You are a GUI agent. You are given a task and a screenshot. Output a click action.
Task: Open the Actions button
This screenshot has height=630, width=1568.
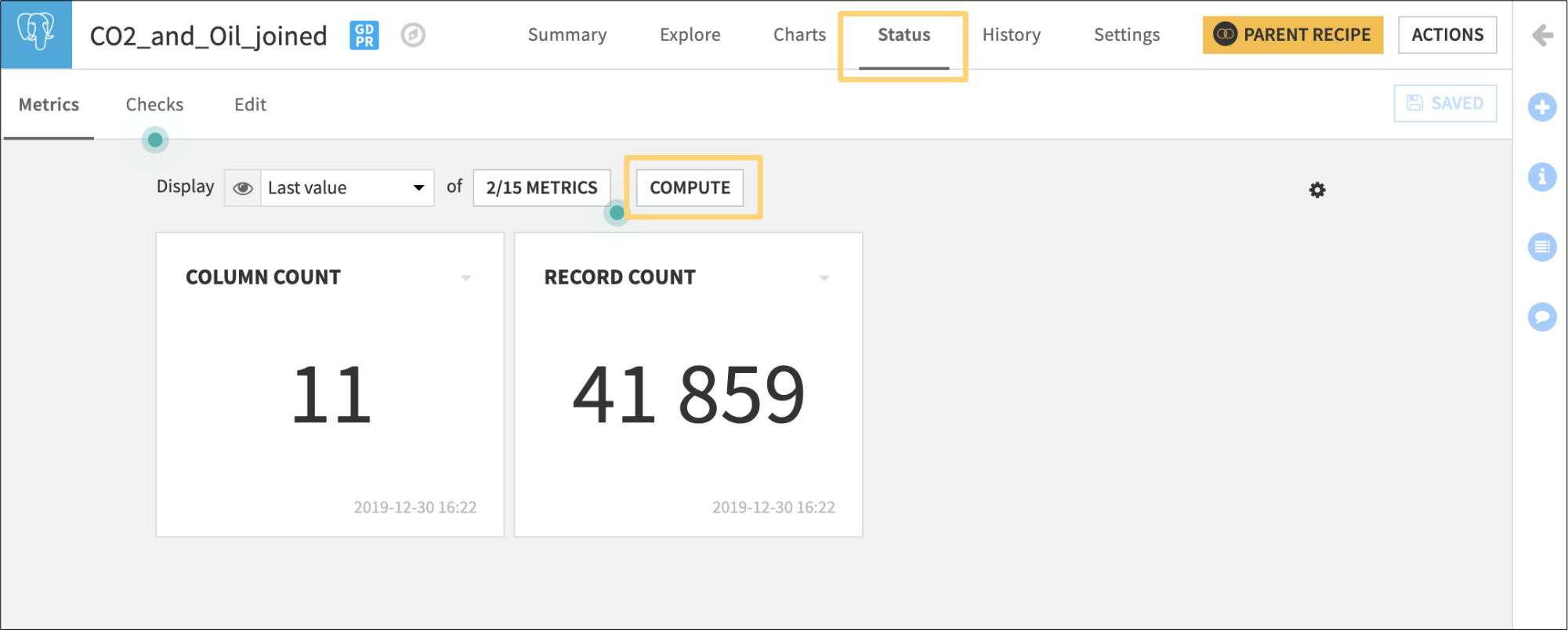tap(1447, 35)
